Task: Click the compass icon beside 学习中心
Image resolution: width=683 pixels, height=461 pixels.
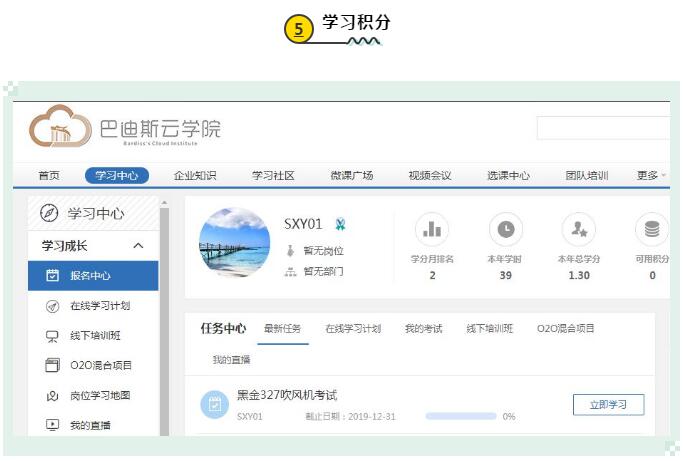Action: point(49,213)
